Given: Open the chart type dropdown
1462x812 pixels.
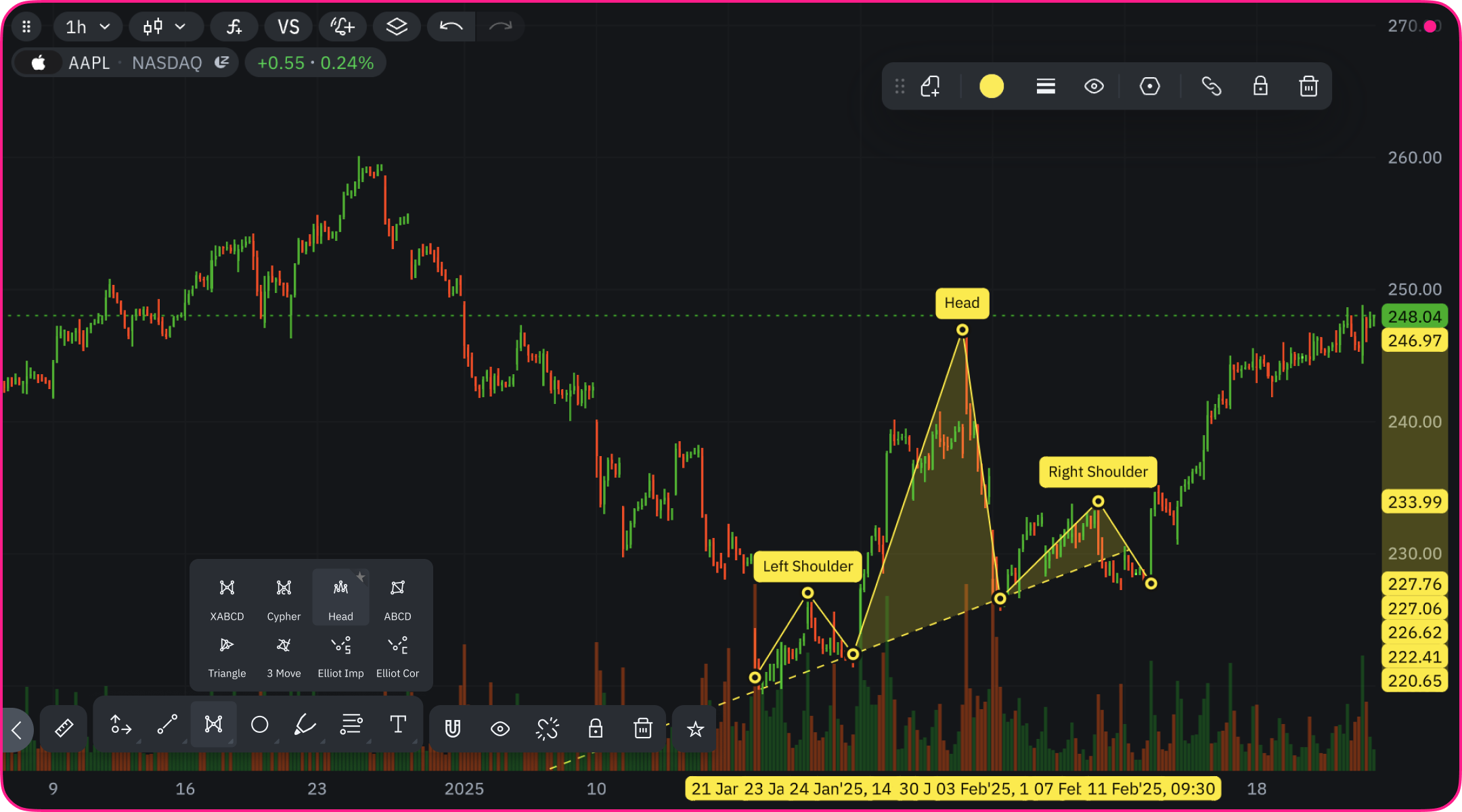Looking at the screenshot, I should point(165,27).
